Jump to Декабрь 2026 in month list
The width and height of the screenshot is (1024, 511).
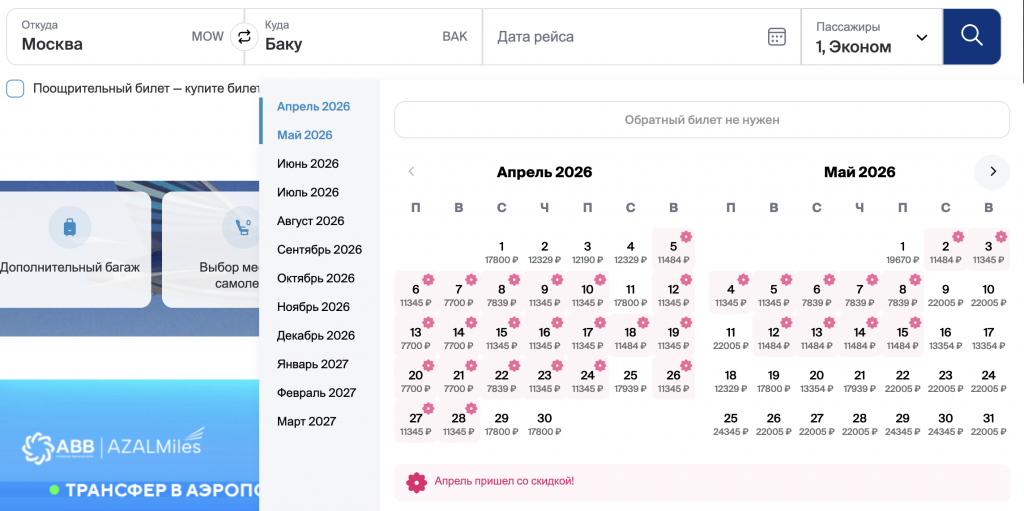point(316,336)
